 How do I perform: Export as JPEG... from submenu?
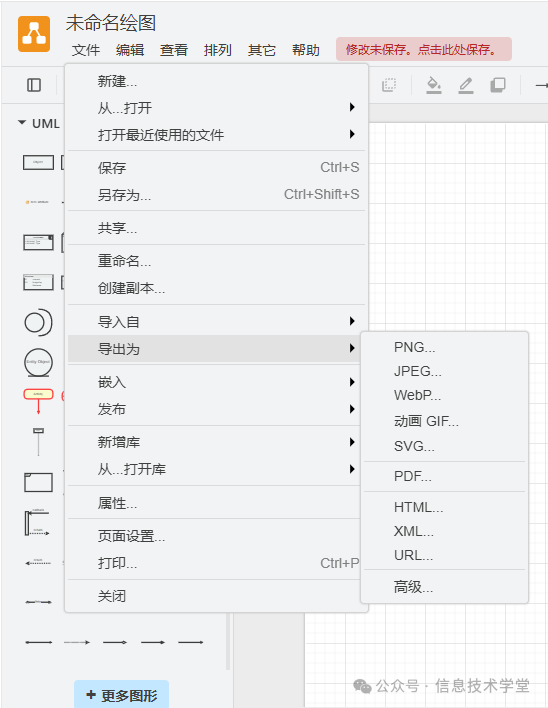click(445, 371)
